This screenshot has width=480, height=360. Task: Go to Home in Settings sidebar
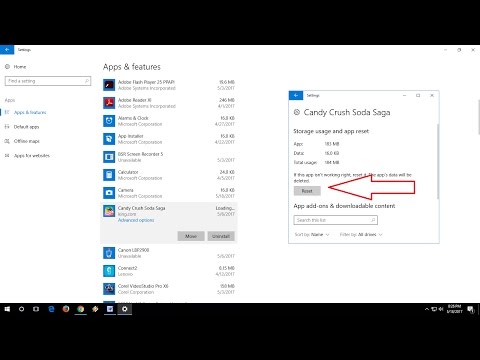click(20, 67)
